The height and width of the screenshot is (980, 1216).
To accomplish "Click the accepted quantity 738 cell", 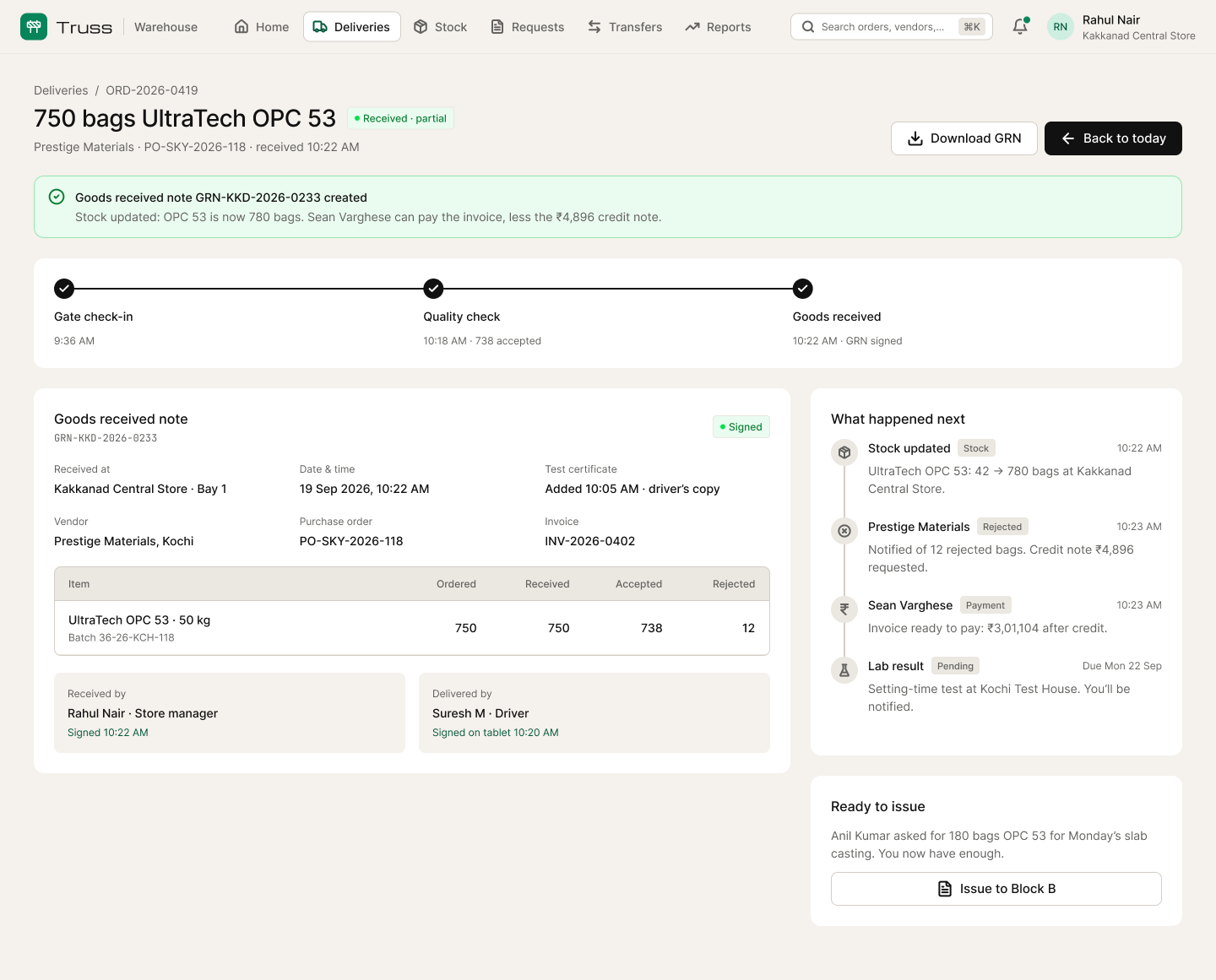I will pyautogui.click(x=651, y=628).
